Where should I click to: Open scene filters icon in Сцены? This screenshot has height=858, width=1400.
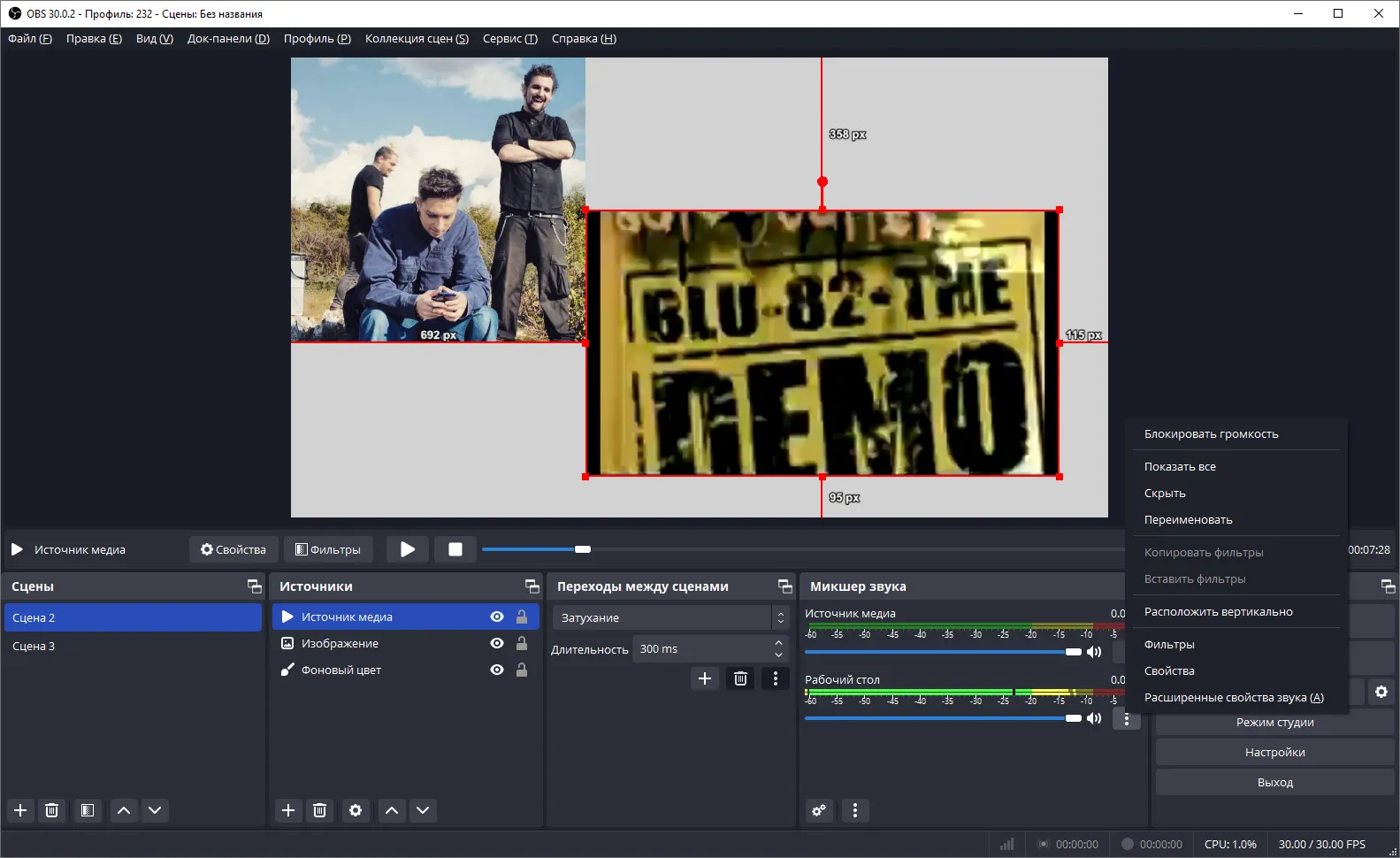click(x=88, y=810)
